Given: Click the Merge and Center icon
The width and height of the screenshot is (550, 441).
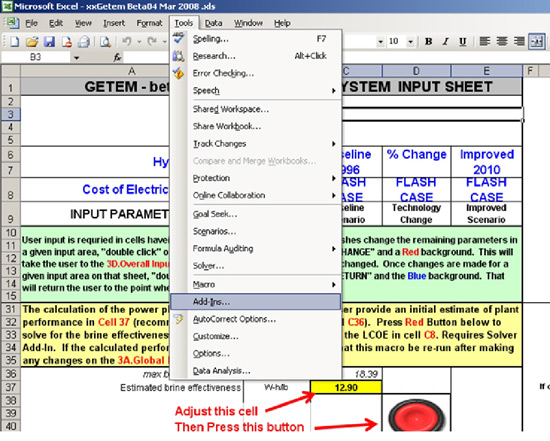Looking at the screenshot, I should (537, 42).
